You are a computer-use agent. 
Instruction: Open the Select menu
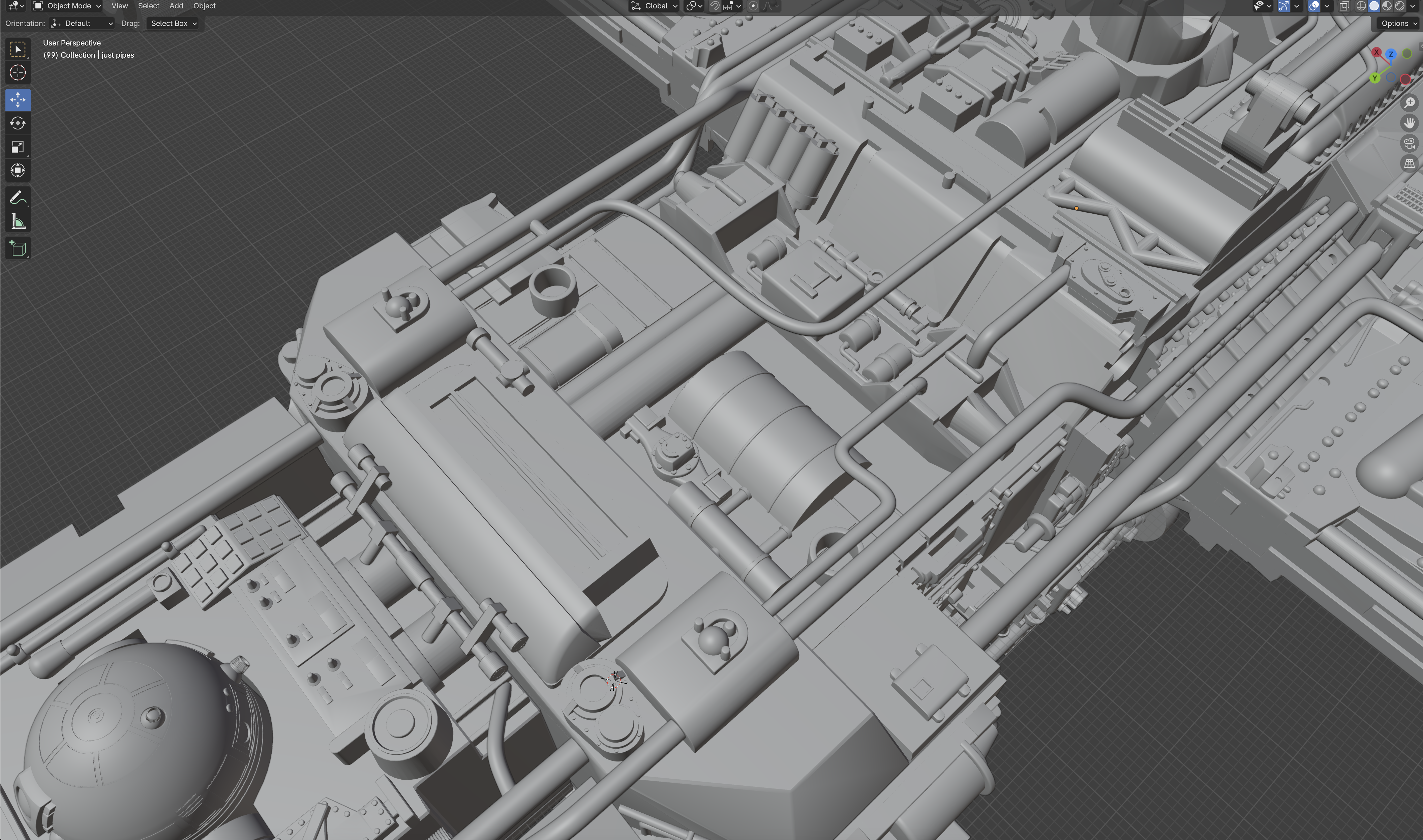coord(148,6)
